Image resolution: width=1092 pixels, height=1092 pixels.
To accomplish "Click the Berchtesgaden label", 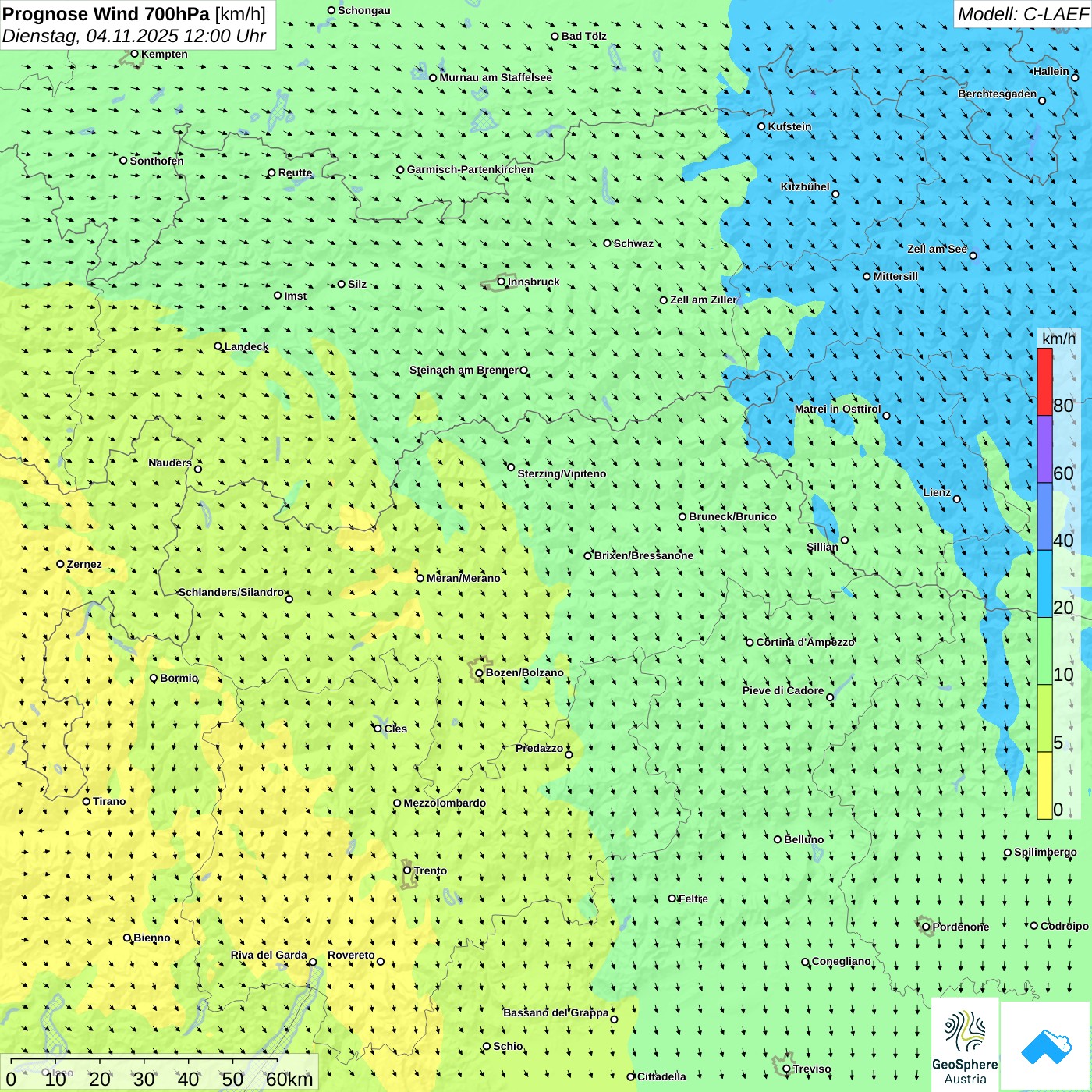I will 998,94.
